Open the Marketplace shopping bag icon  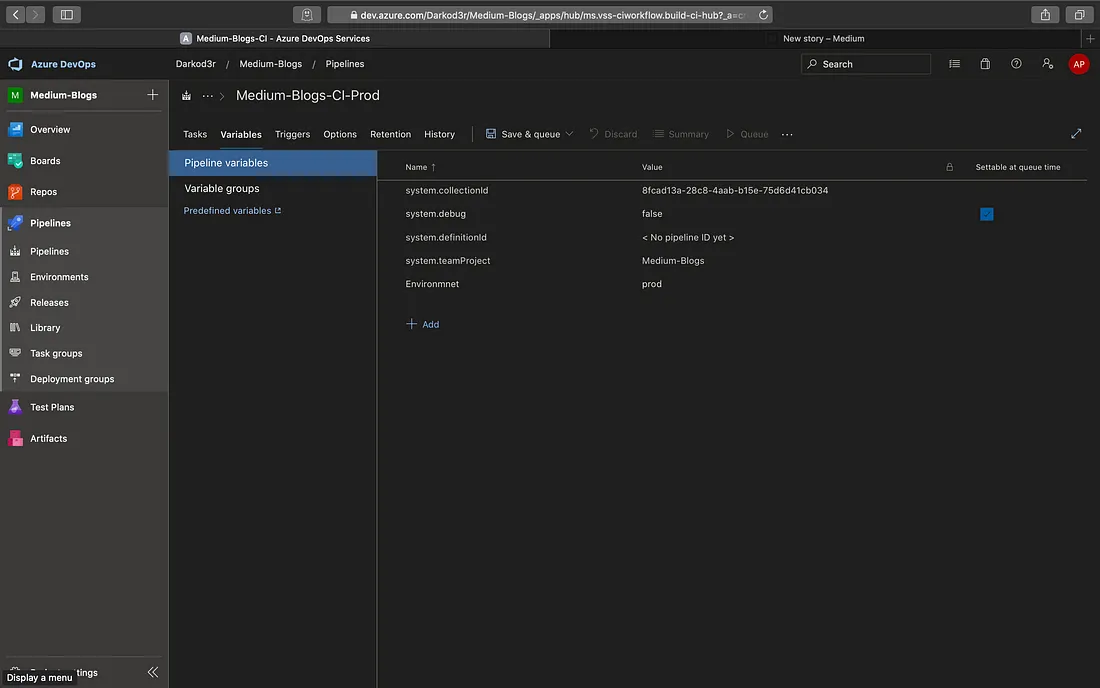(985, 64)
